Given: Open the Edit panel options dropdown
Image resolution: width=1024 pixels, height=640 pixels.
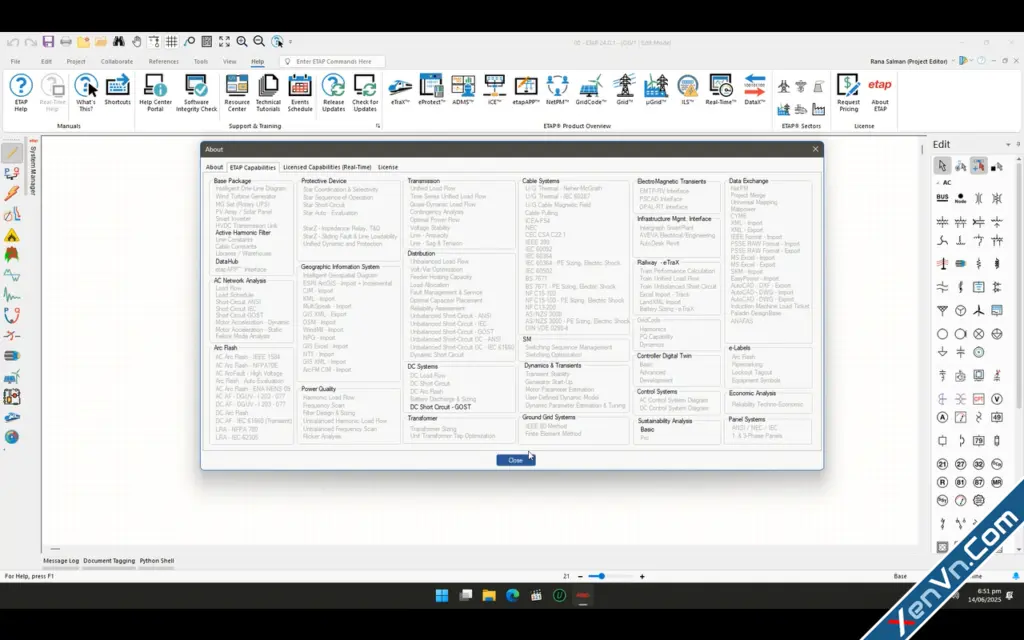Looking at the screenshot, I should tap(1008, 144).
